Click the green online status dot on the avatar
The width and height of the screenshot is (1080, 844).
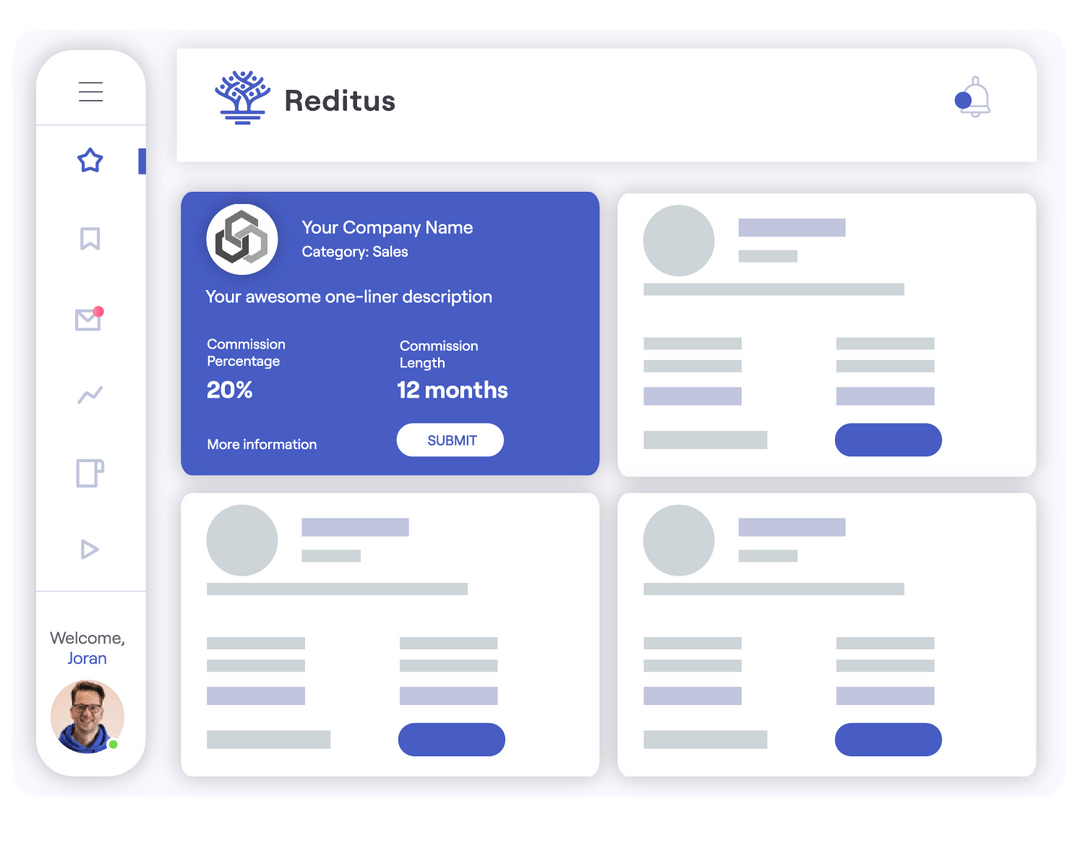114,743
